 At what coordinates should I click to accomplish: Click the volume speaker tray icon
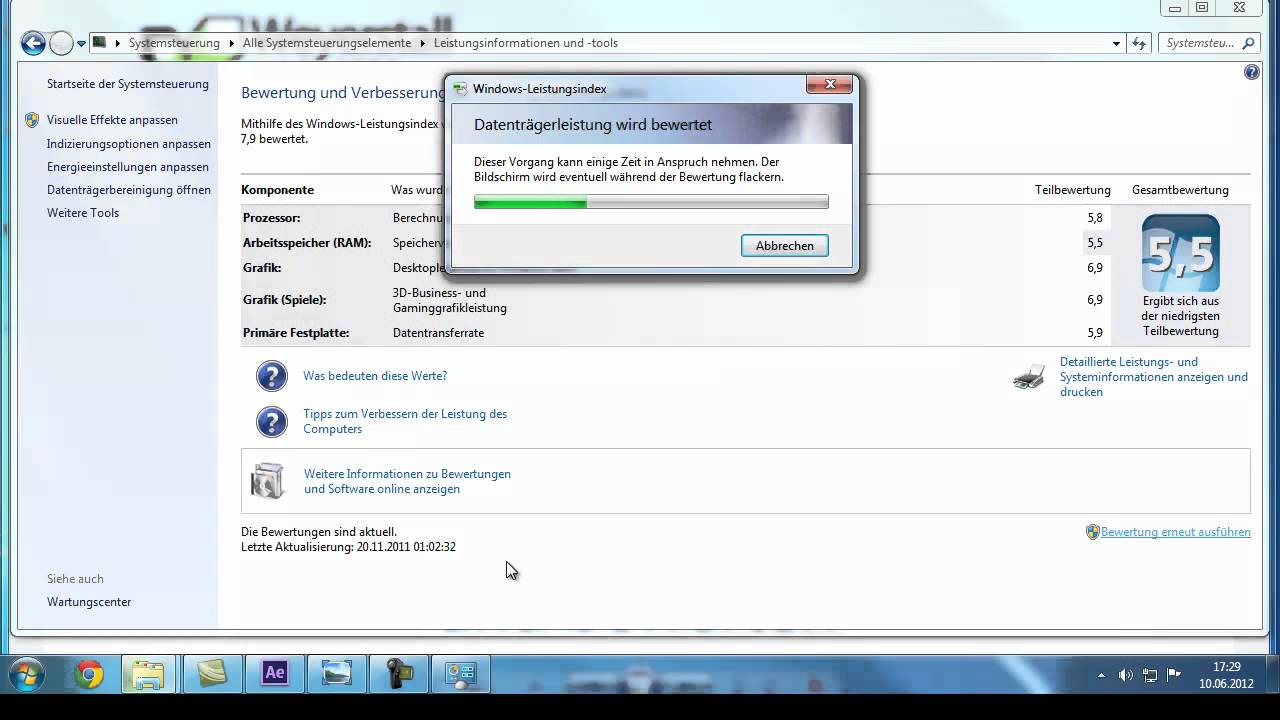click(x=1126, y=675)
